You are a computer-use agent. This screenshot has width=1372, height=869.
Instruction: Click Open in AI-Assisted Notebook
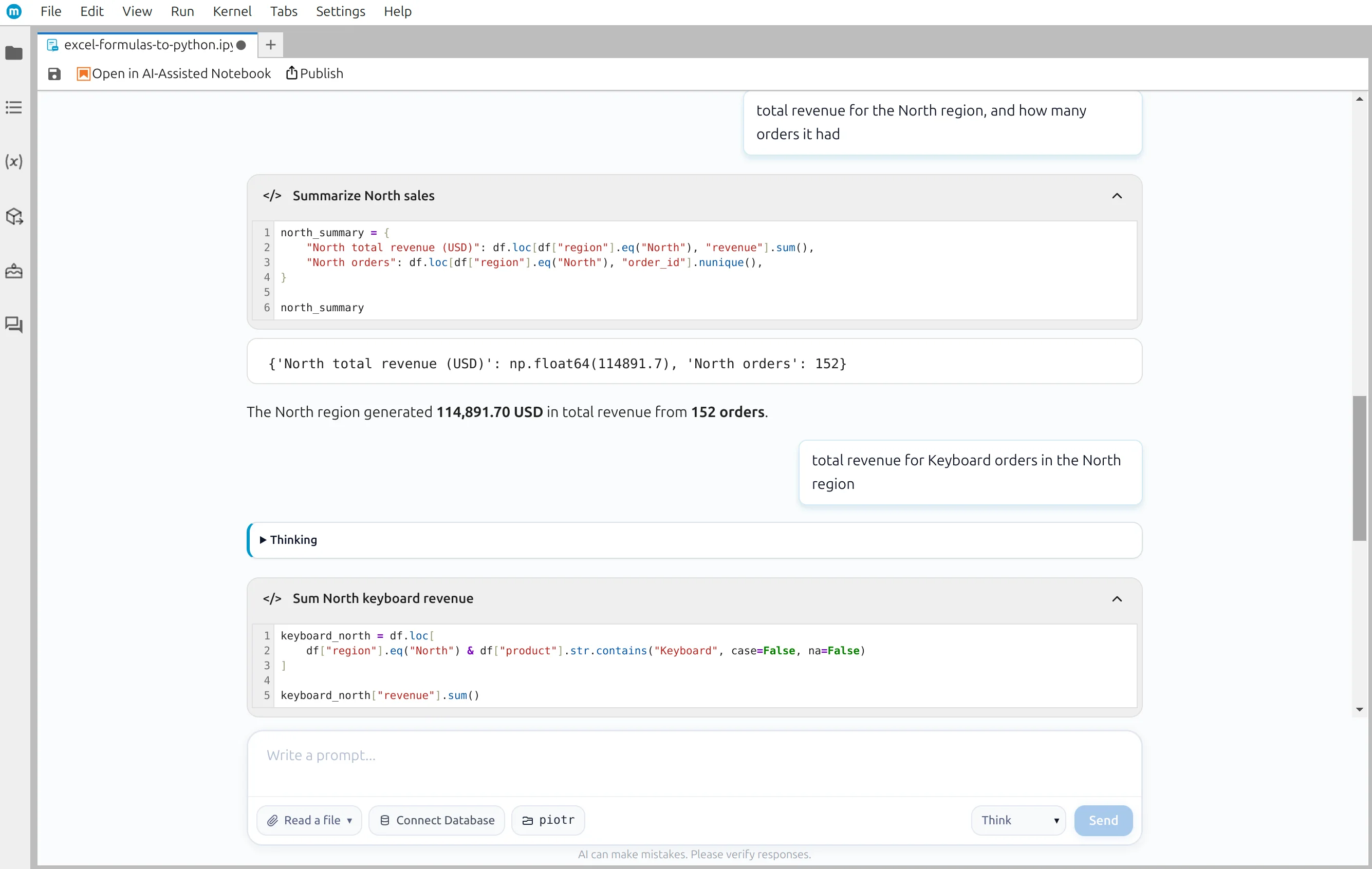(174, 74)
